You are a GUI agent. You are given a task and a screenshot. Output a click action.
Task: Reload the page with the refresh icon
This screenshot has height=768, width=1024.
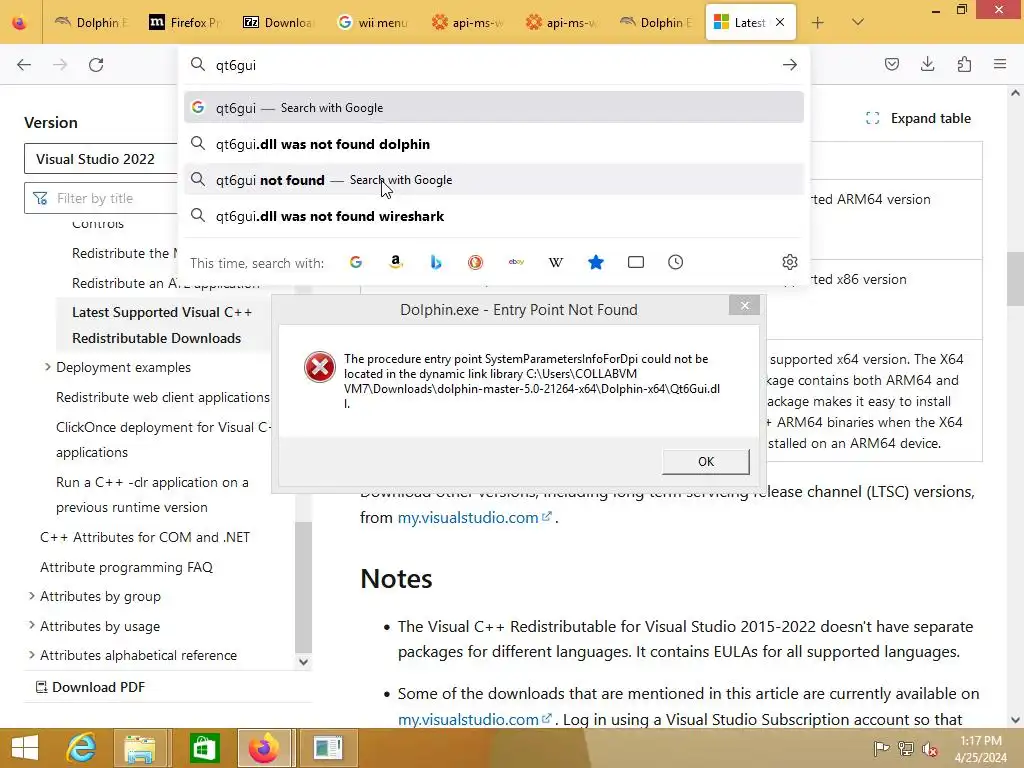96,65
